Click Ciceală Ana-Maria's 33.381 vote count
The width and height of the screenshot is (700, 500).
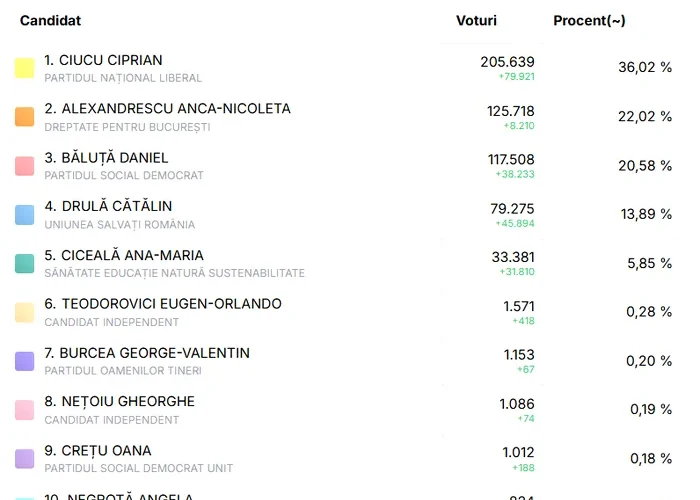[x=513, y=255]
